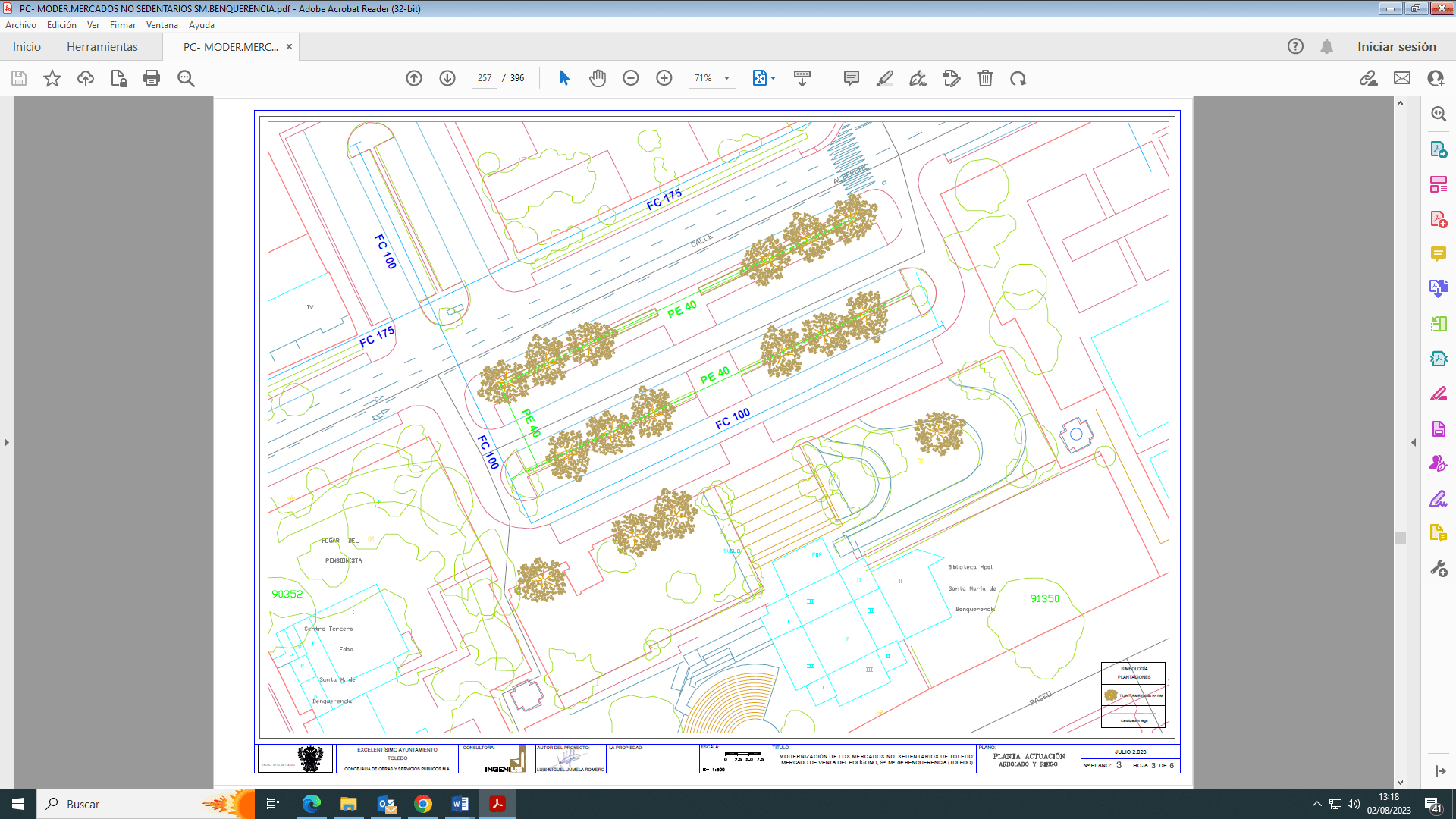Switch to the Herramientas tab
Viewport: 1456px width, 819px height.
tap(102, 47)
